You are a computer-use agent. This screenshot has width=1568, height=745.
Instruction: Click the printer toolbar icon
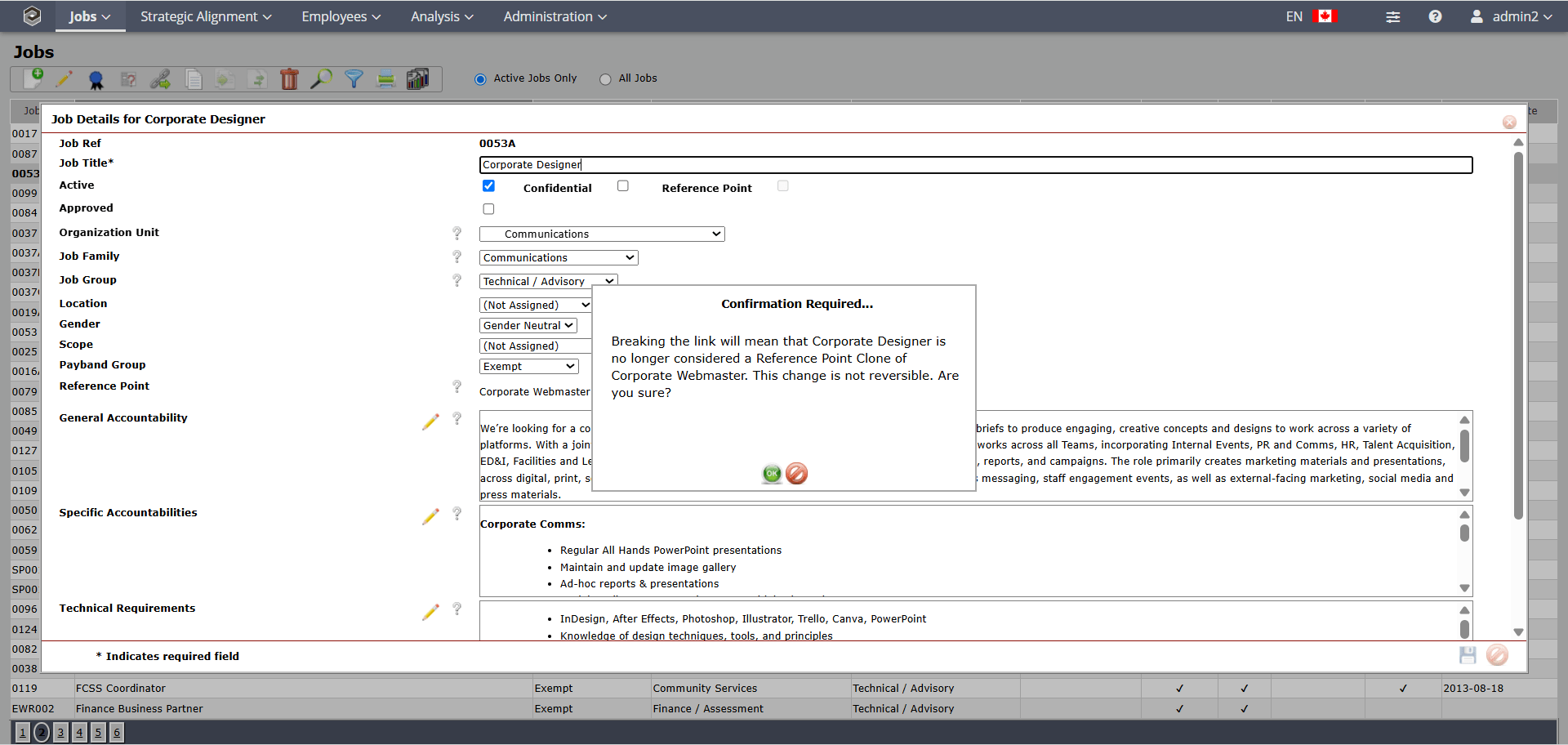tap(386, 79)
